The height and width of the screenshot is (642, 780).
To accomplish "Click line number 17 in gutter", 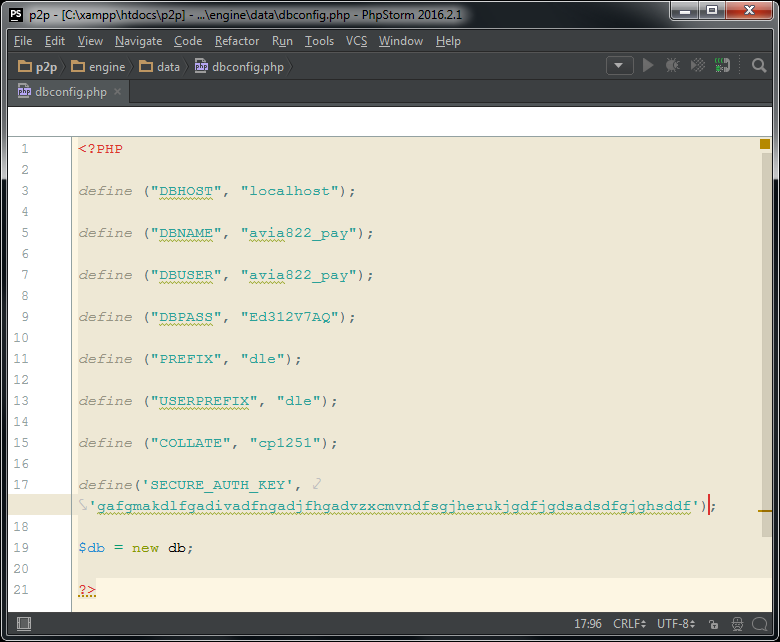I will [x=21, y=484].
